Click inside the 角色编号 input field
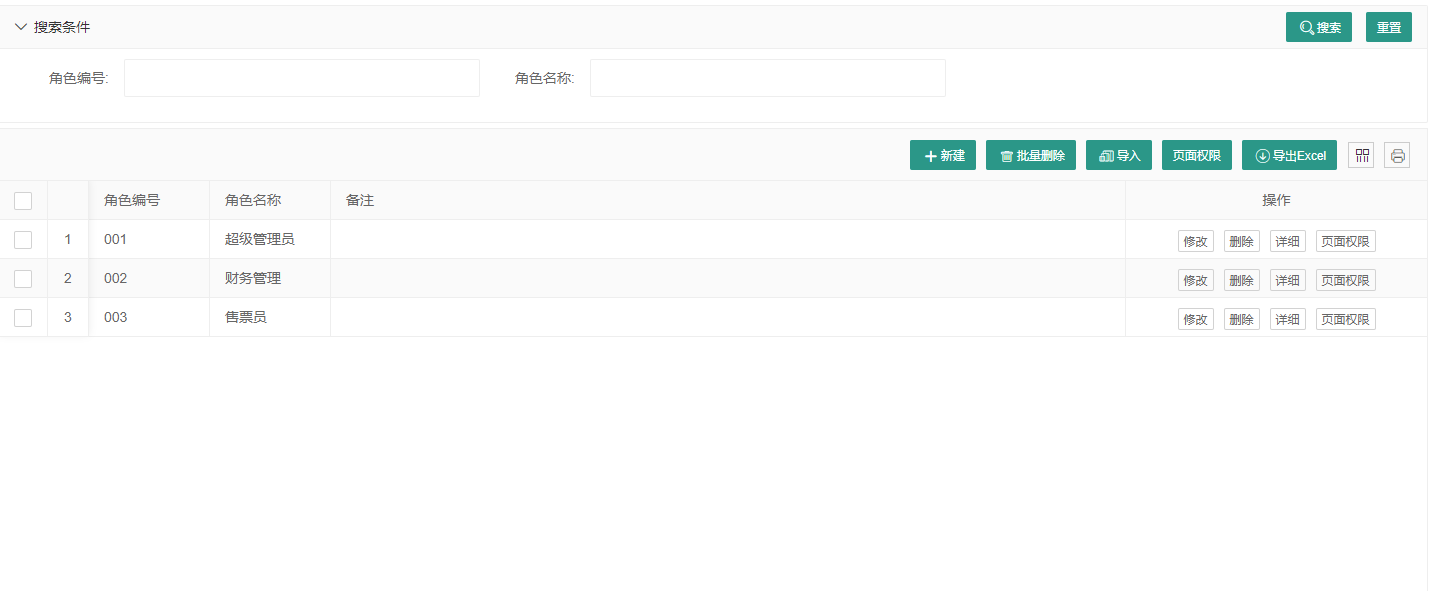This screenshot has height=591, width=1431. [x=300, y=78]
